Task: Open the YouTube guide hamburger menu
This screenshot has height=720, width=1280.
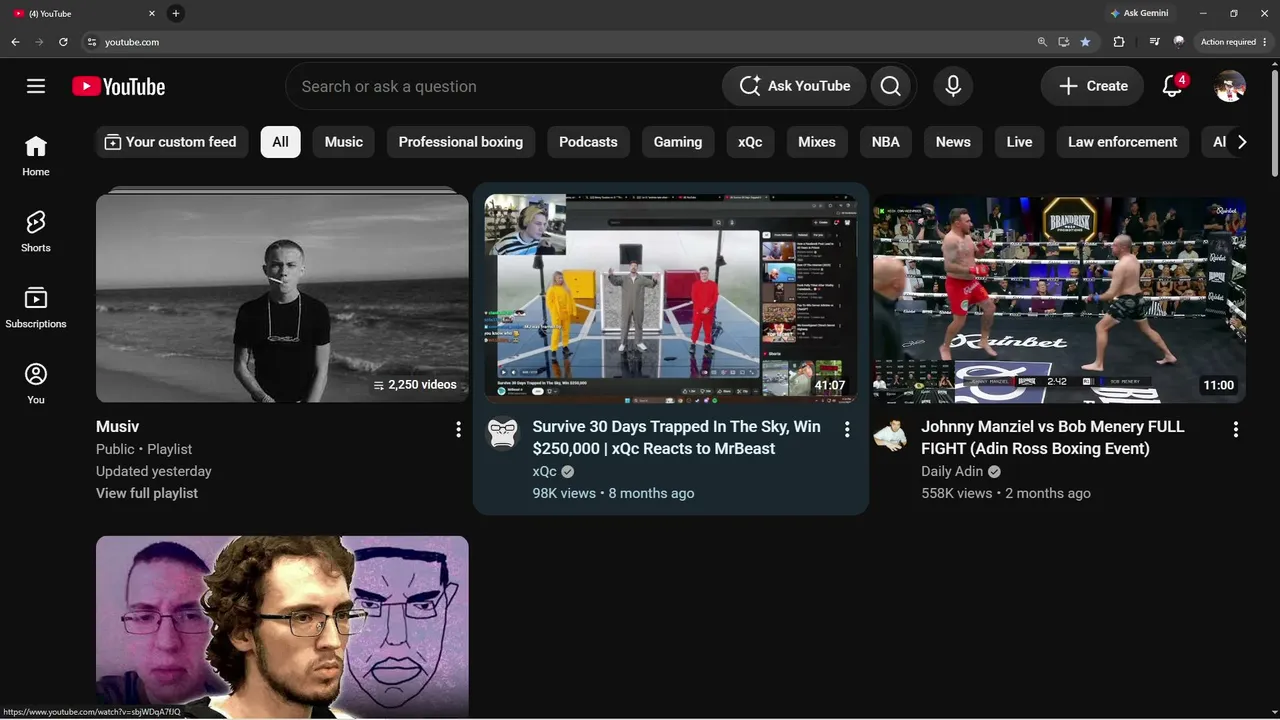Action: coord(36,86)
